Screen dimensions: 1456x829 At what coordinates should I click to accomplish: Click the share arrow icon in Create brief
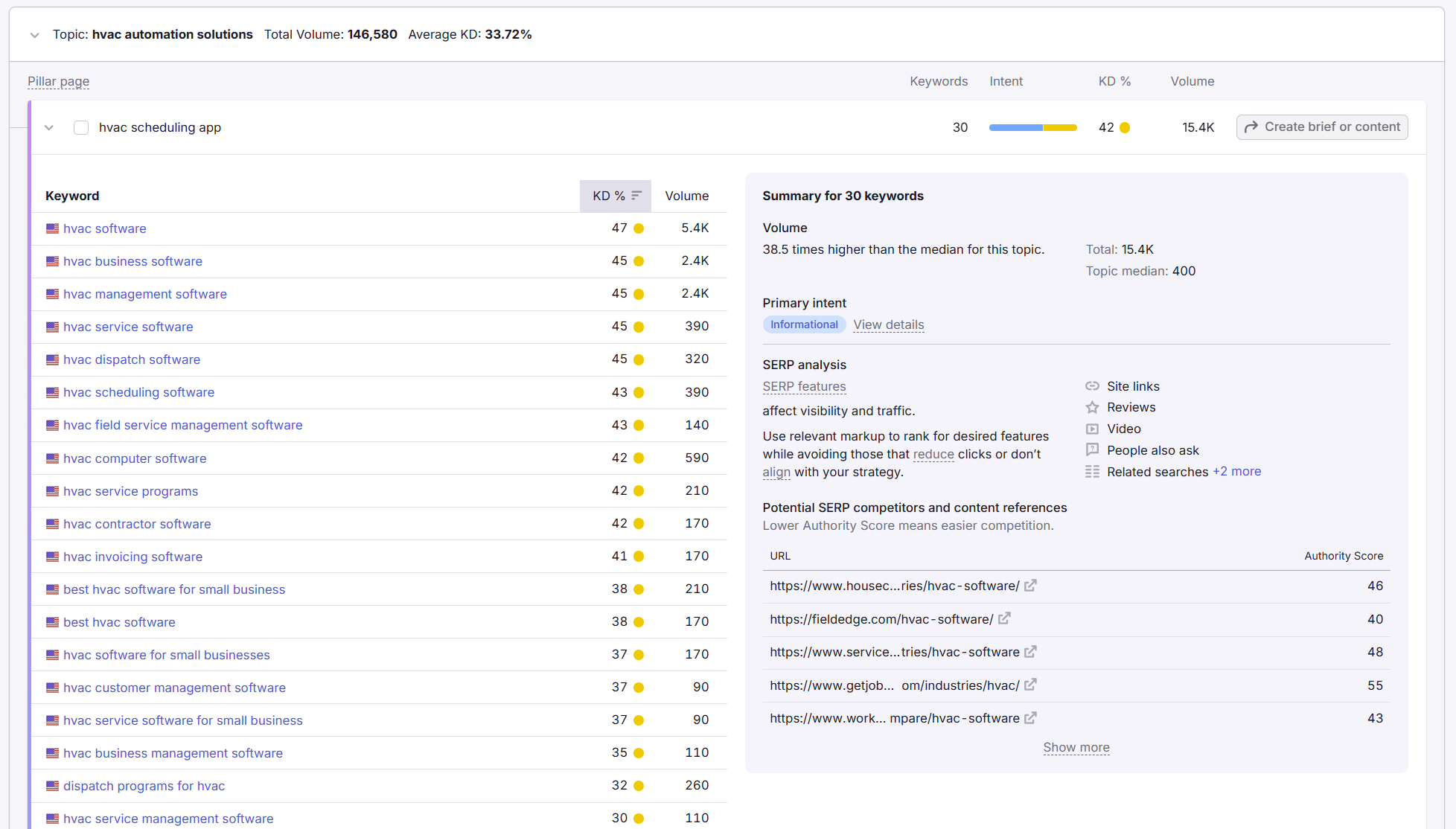[x=1251, y=127]
